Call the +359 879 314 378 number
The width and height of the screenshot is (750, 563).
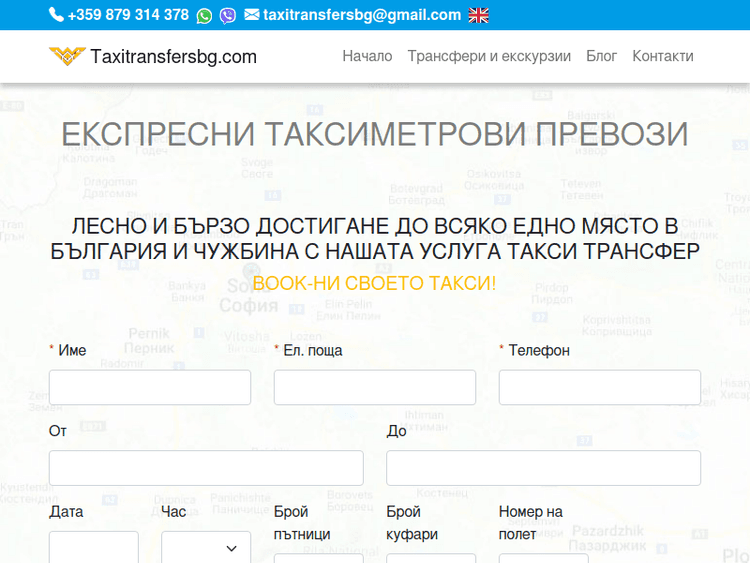pyautogui.click(x=128, y=15)
